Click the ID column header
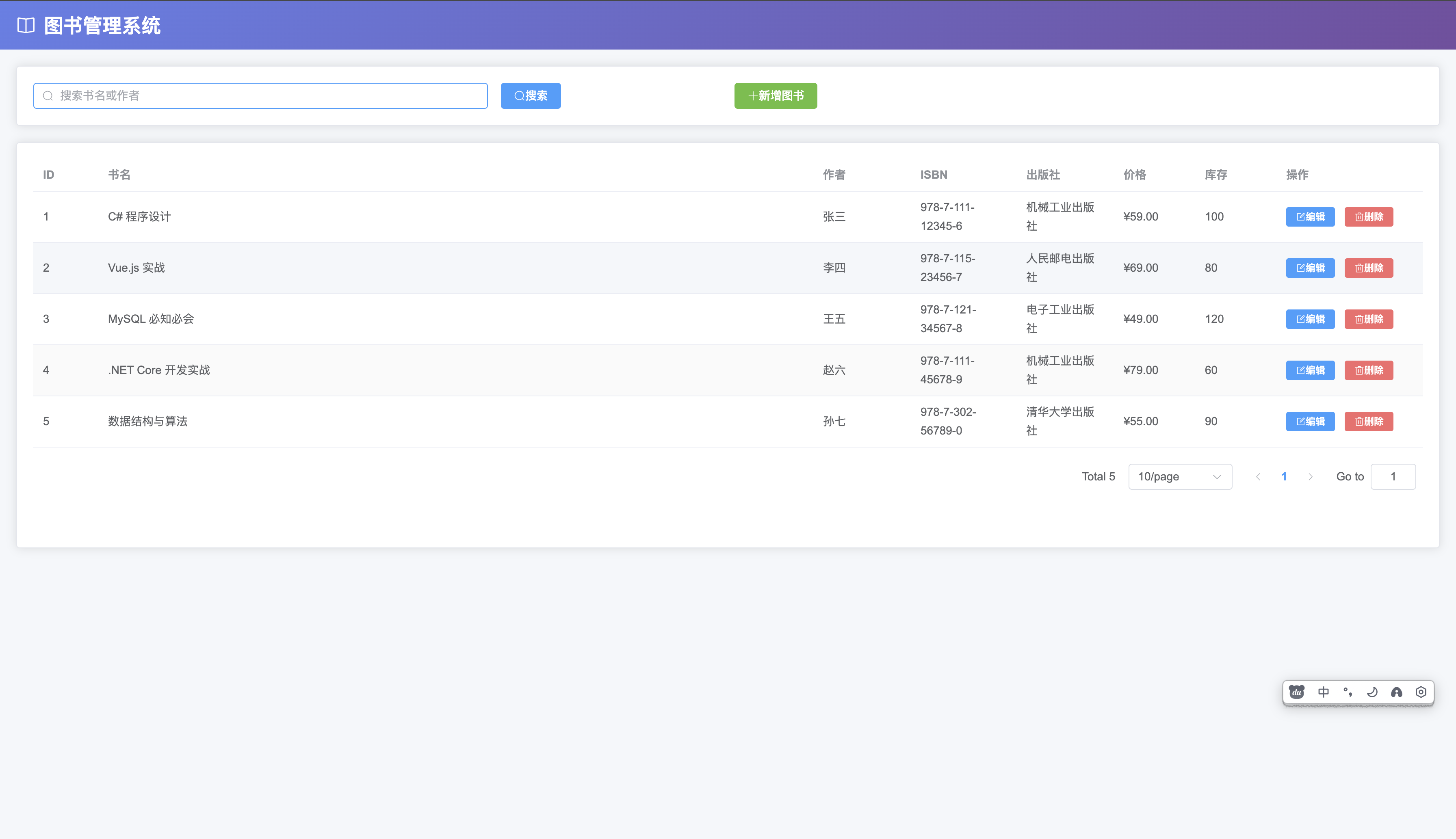The height and width of the screenshot is (839, 1456). [48, 175]
